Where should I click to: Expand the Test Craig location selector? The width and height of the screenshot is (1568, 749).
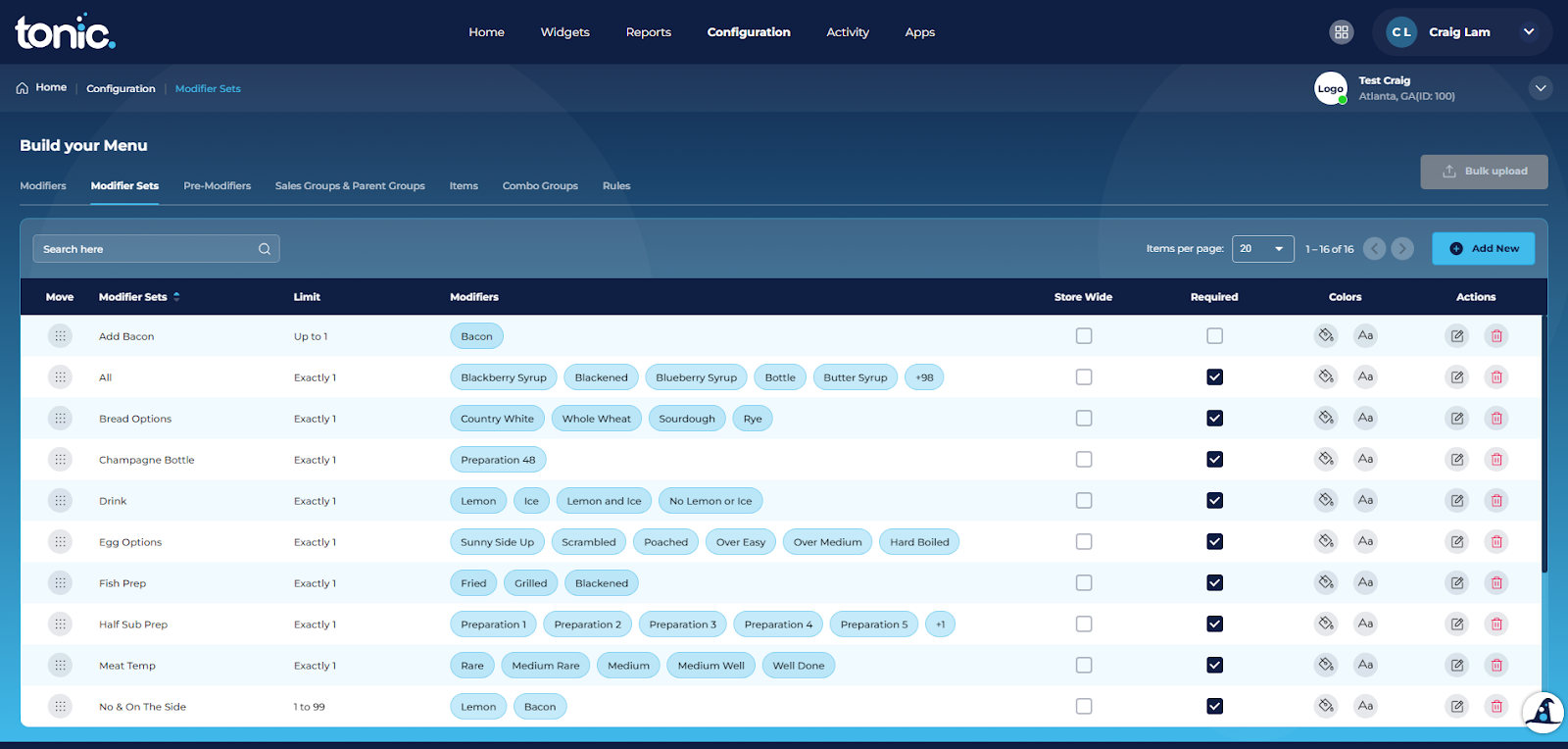[1541, 88]
